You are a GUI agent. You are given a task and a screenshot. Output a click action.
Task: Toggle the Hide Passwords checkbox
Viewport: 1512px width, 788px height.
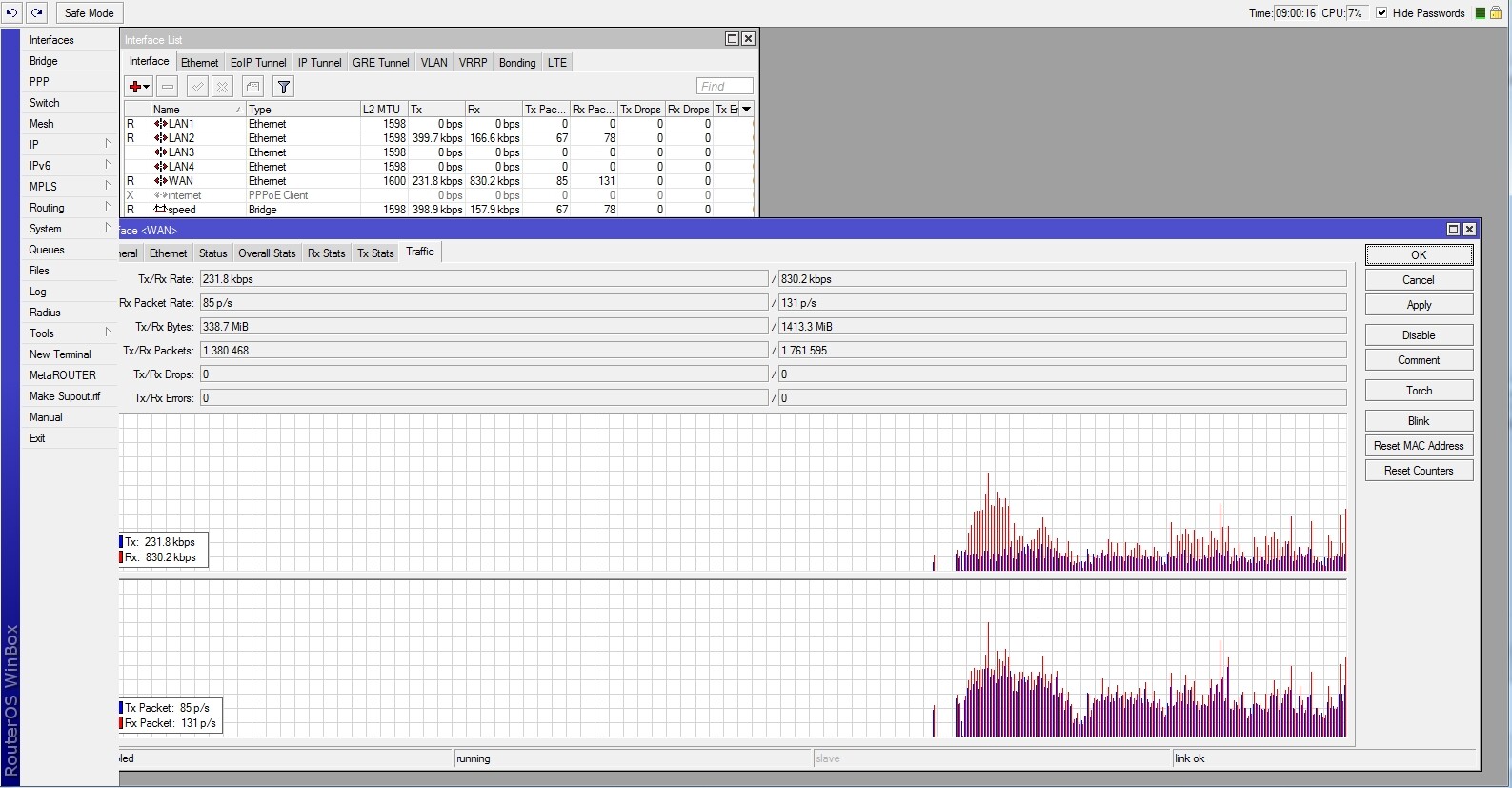(x=1381, y=12)
